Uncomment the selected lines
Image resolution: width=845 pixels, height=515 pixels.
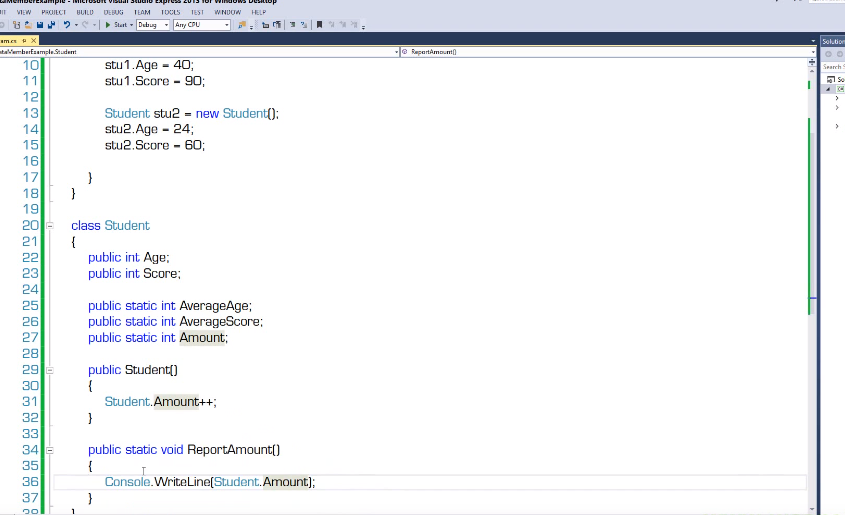click(304, 25)
